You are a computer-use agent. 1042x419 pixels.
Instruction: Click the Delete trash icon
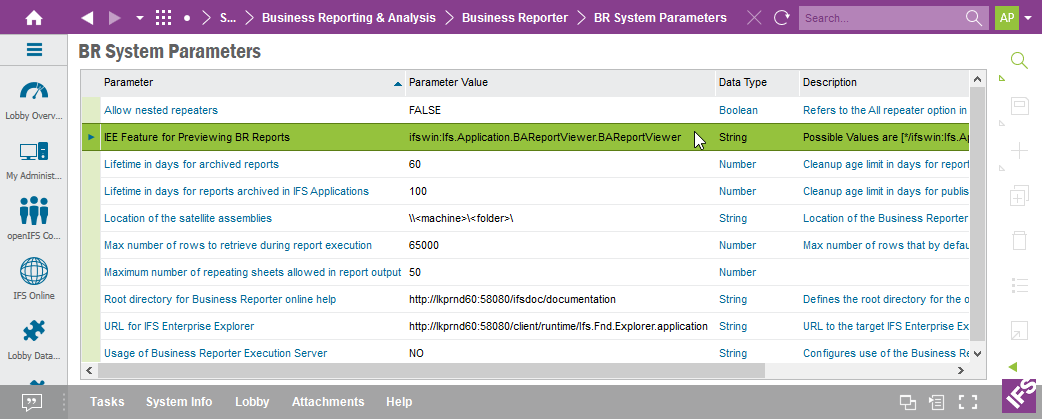coord(1019,240)
